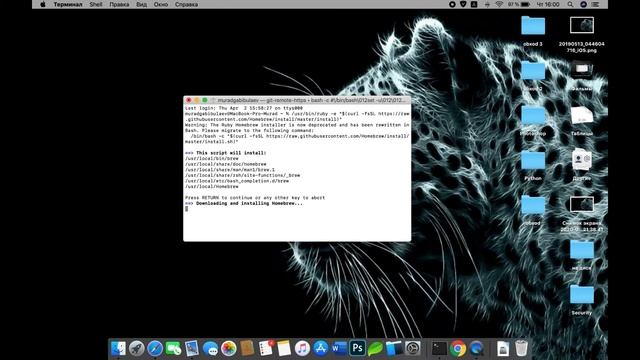Open Reminders with red badge in Dock
640x360 pixels.
(x=266, y=349)
